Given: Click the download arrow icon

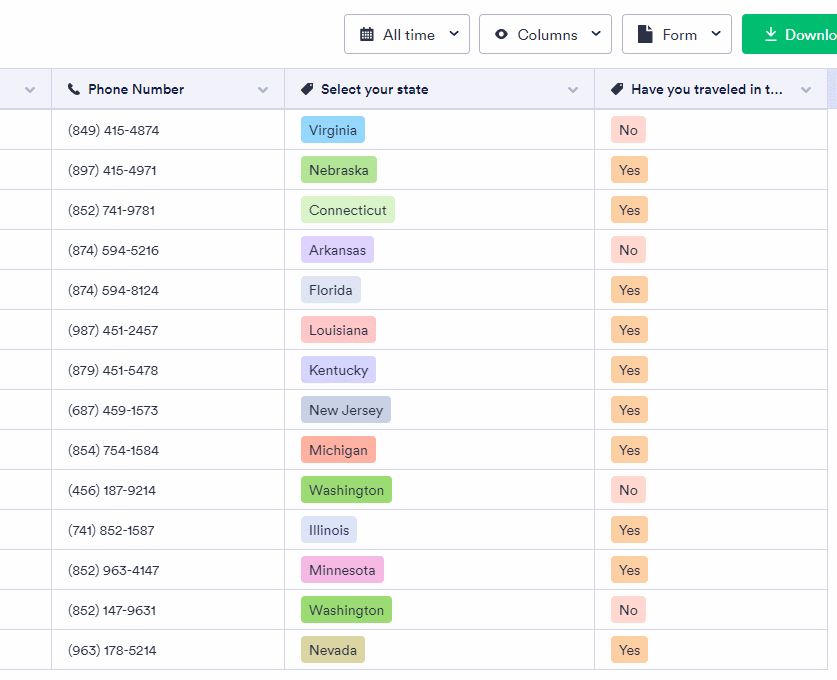Looking at the screenshot, I should (770, 35).
